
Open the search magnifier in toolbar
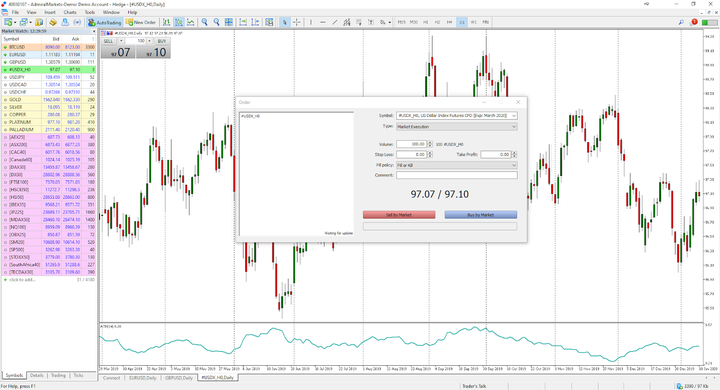pos(681,22)
